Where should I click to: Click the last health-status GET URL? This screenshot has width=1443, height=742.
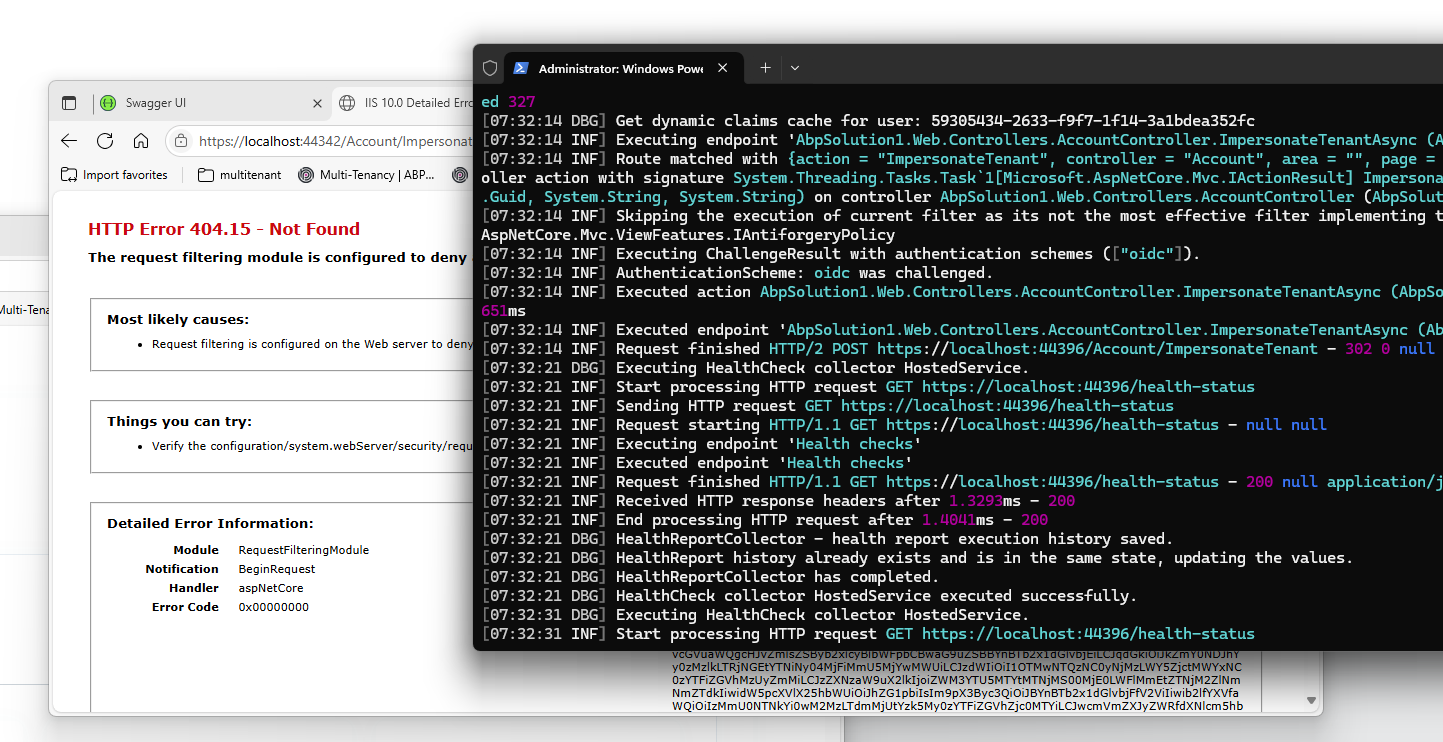coord(1088,634)
